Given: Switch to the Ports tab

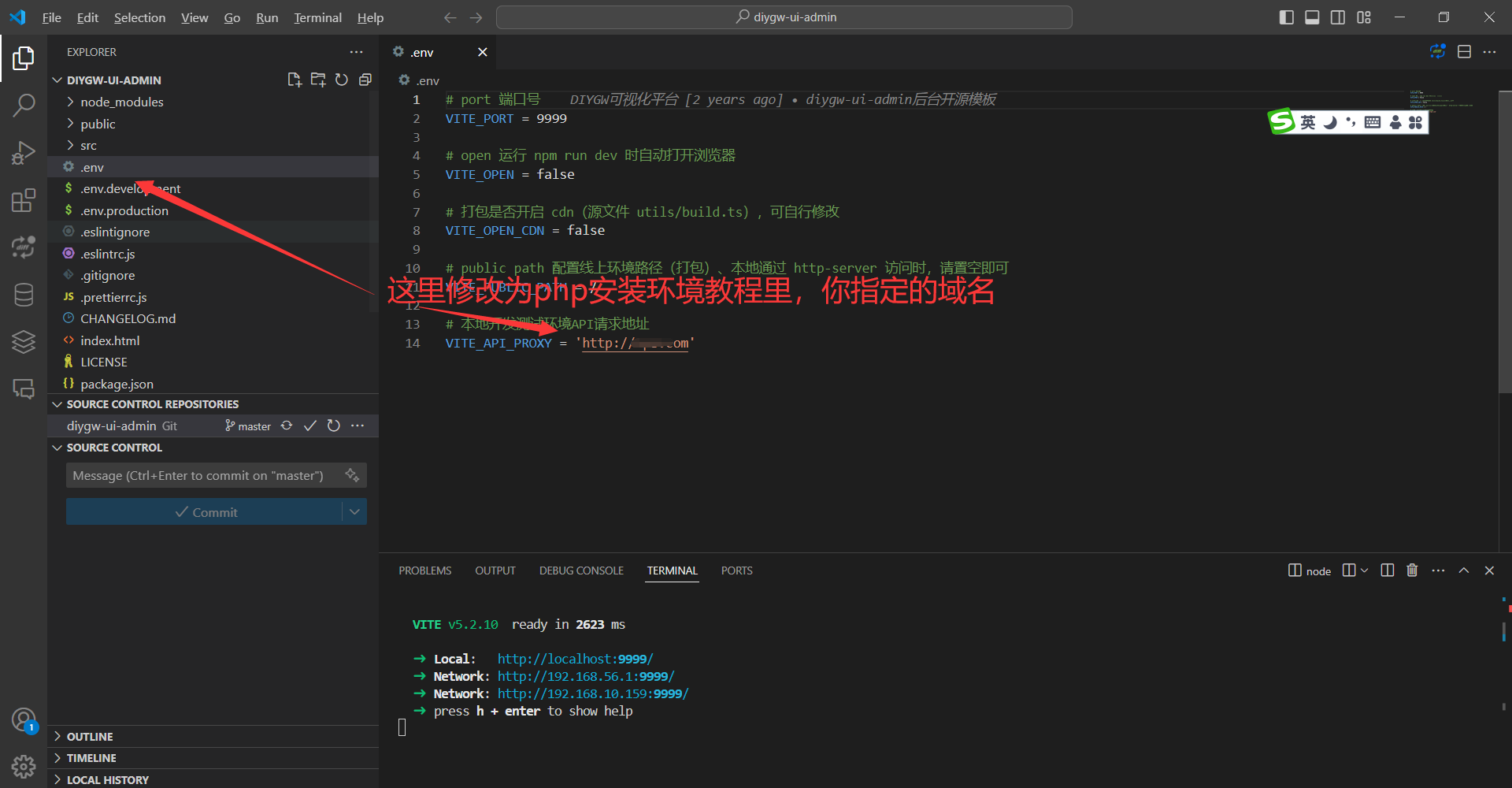Looking at the screenshot, I should coord(736,571).
